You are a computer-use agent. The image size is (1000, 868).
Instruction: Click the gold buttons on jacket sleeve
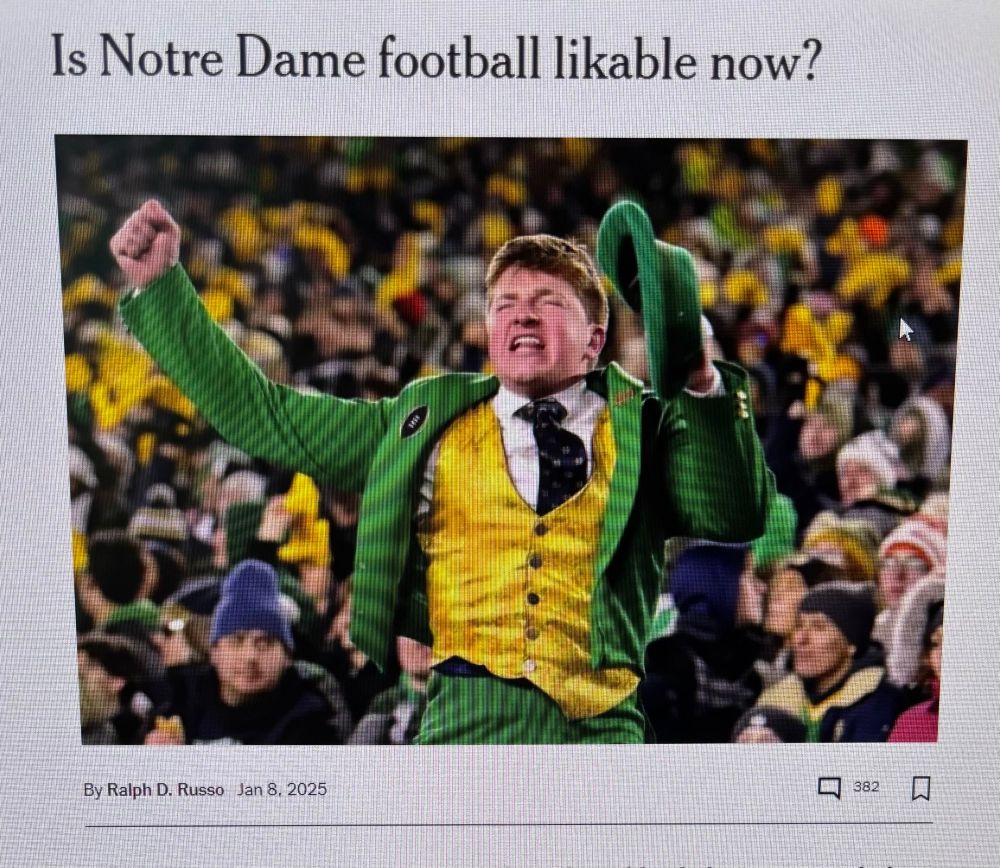(x=742, y=404)
